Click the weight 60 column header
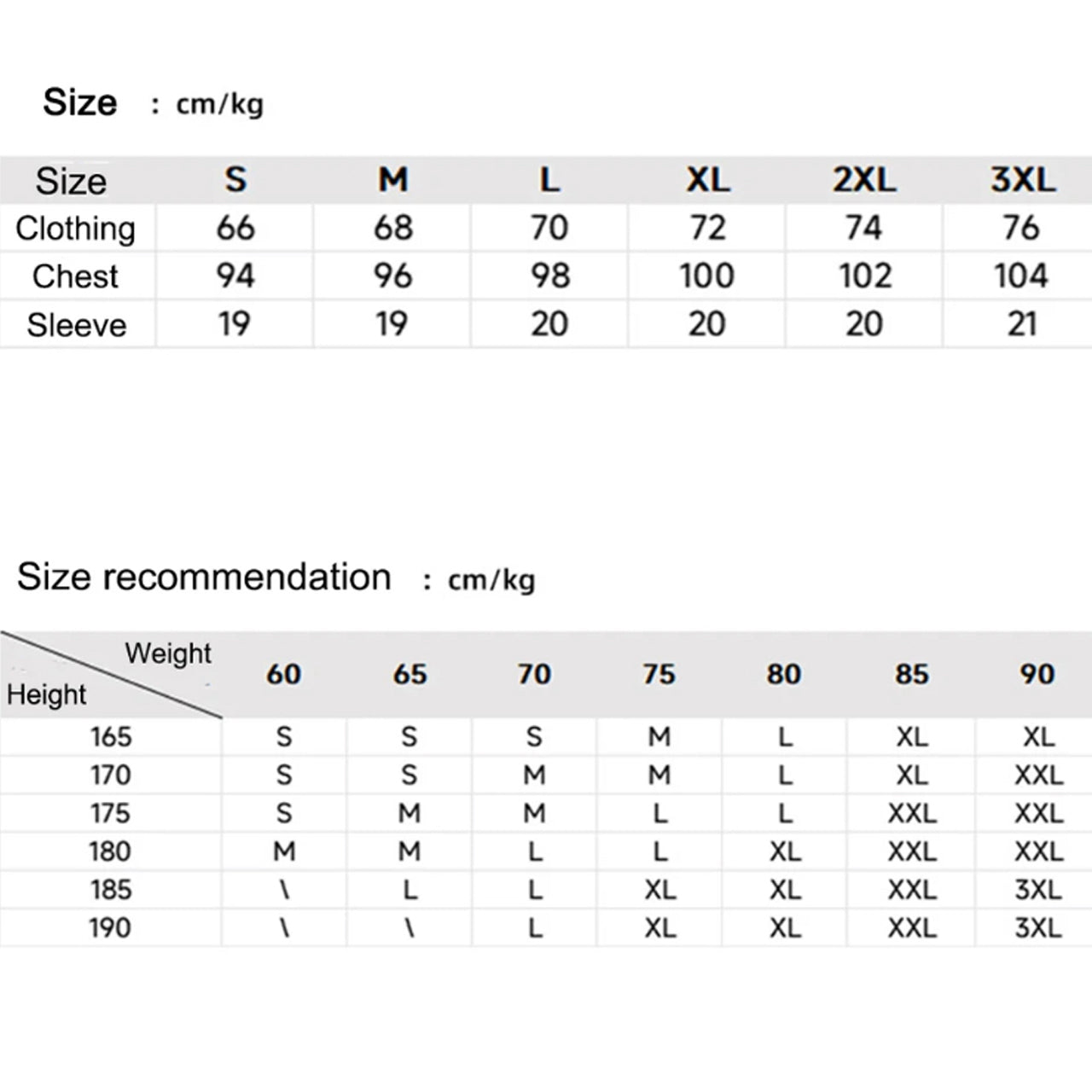1092x1092 pixels. [x=283, y=674]
